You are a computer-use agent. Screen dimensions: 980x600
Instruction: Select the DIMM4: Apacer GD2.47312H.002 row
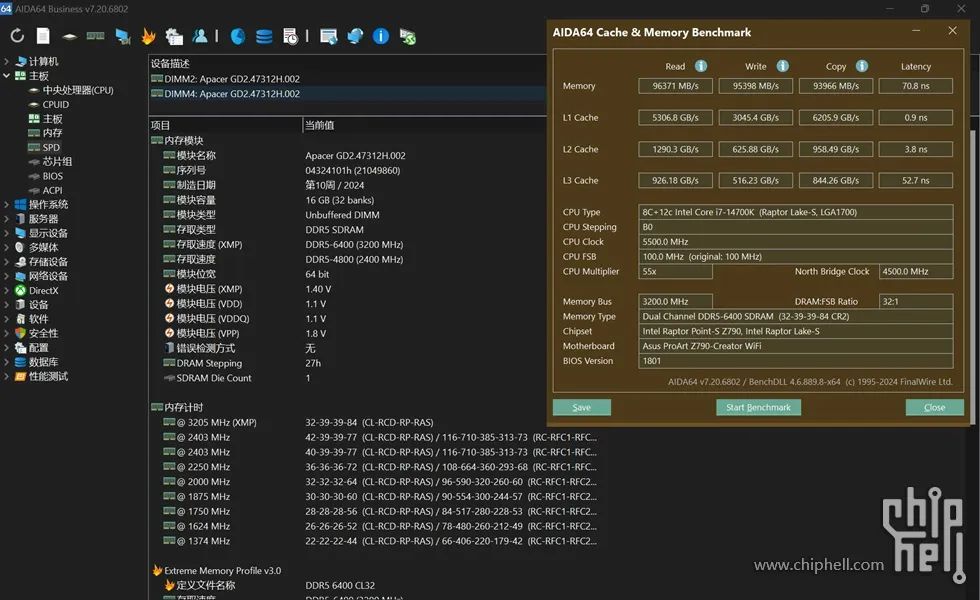(348, 94)
